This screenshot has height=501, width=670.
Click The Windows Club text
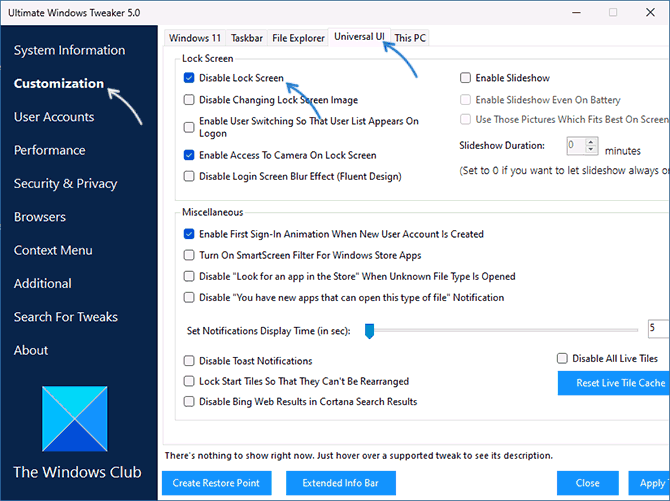(x=77, y=472)
